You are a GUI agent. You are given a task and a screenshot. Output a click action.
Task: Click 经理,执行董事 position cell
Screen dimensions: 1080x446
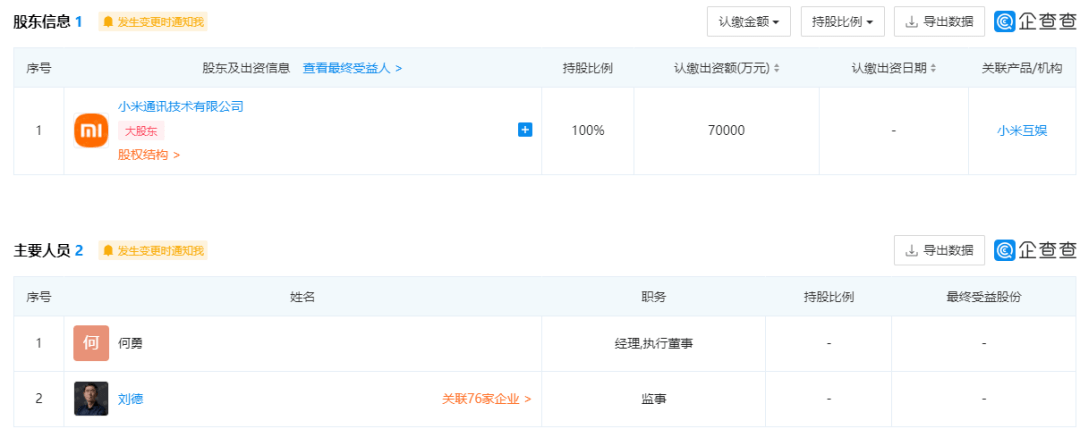click(654, 343)
